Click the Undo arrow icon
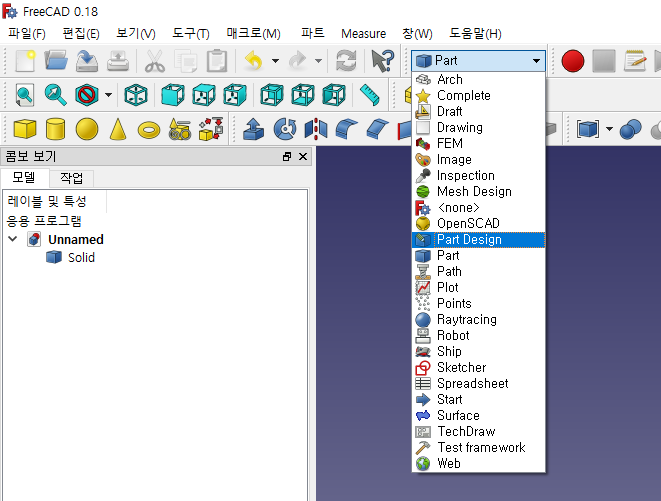The image size is (661, 501). [x=254, y=61]
